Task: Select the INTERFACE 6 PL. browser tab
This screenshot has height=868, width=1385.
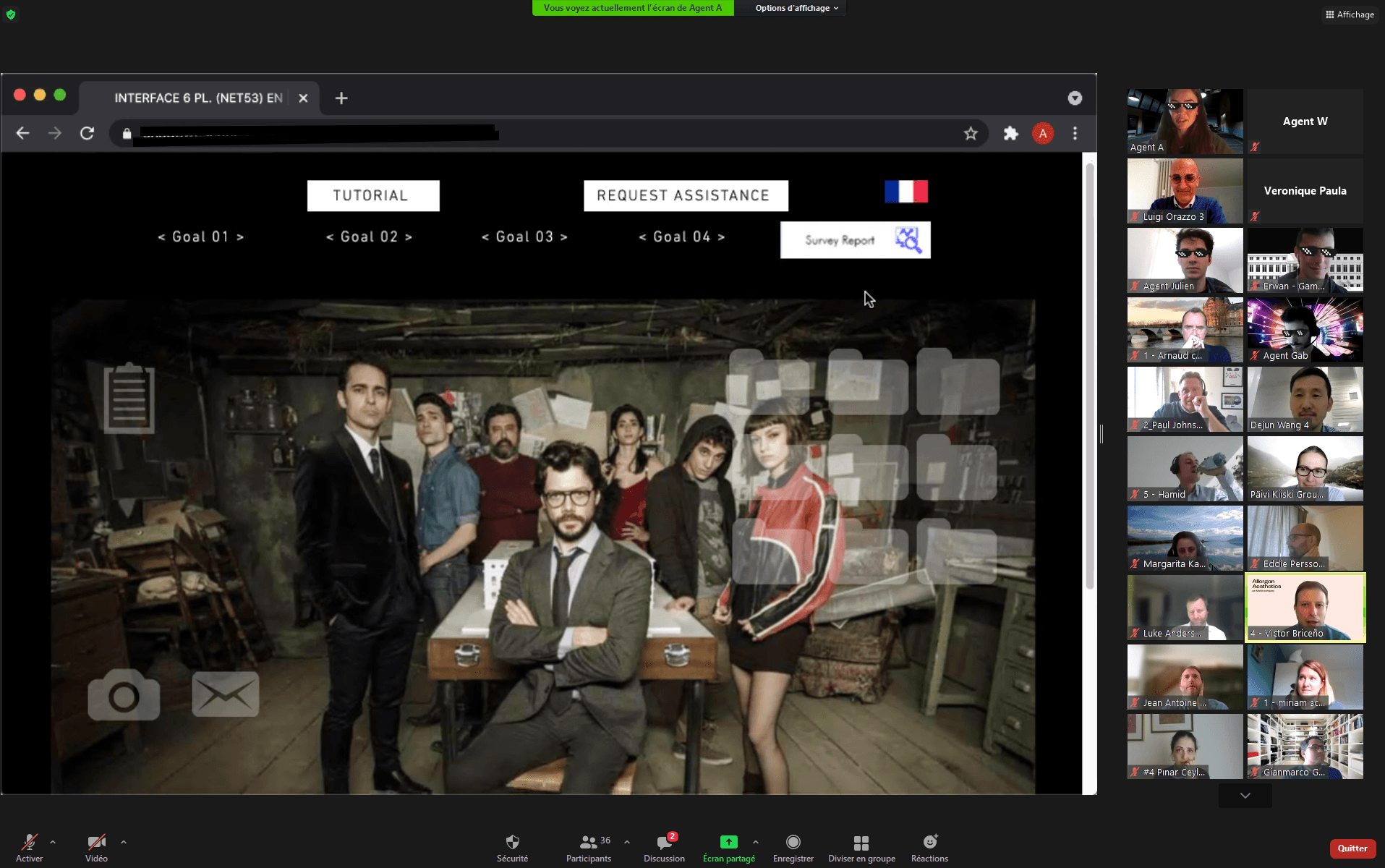Action: tap(197, 98)
